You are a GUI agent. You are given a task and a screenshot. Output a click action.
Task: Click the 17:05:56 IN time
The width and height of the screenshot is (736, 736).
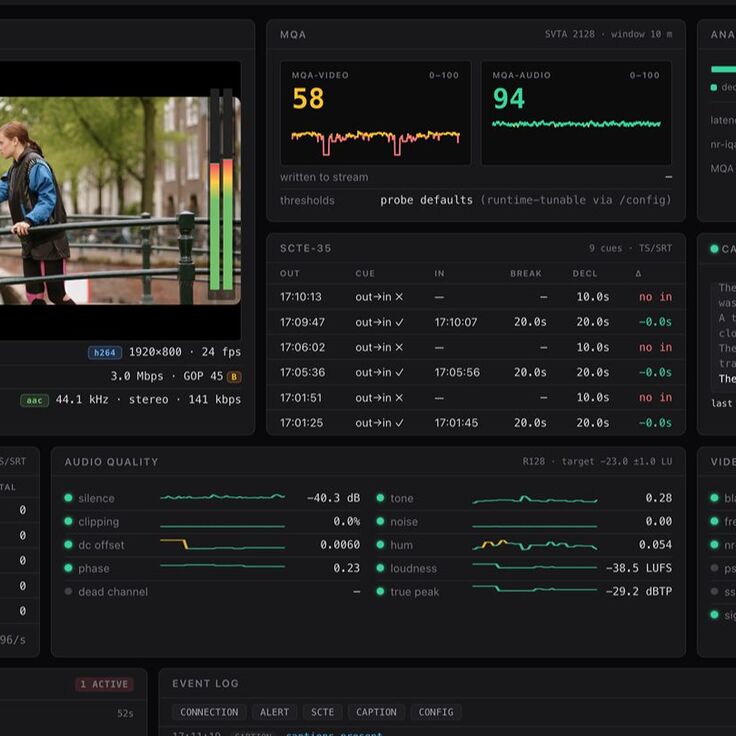[x=457, y=372]
